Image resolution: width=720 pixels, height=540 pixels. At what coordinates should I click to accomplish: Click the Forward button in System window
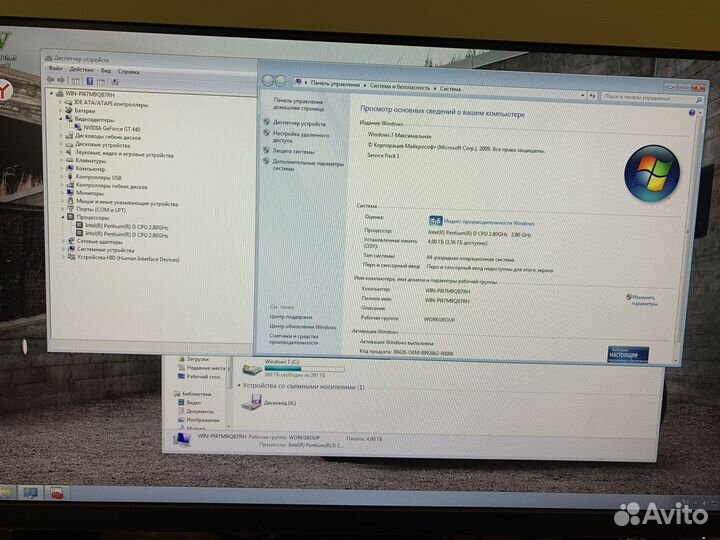point(280,81)
